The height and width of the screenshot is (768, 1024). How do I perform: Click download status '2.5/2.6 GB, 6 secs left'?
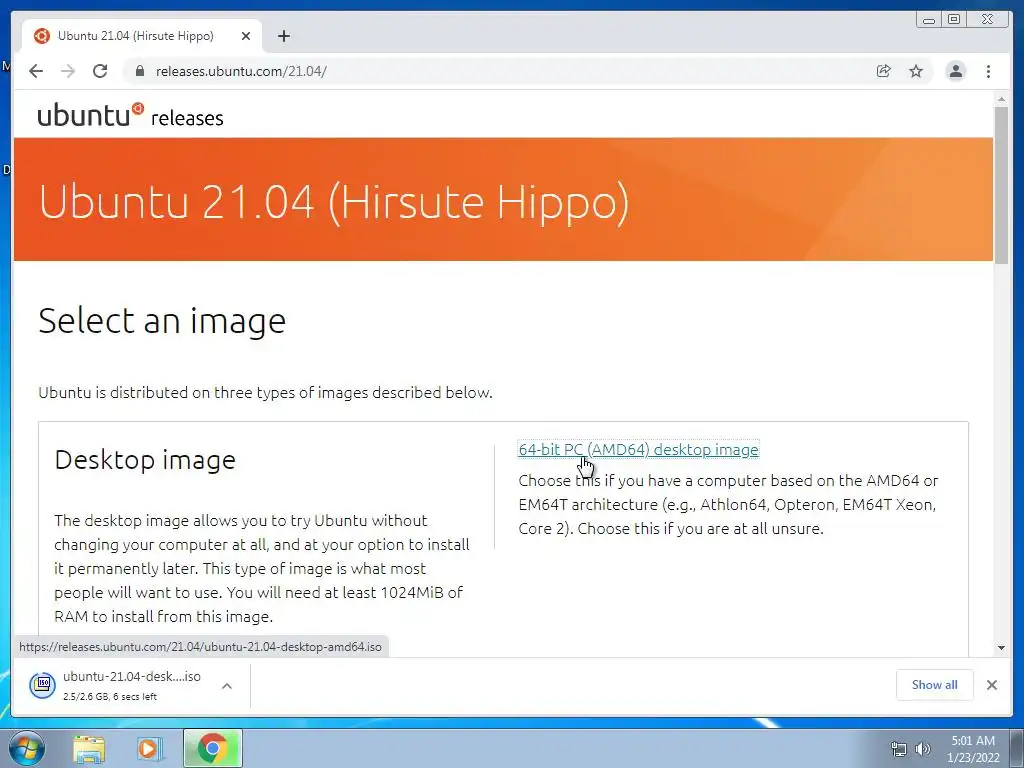(x=110, y=697)
